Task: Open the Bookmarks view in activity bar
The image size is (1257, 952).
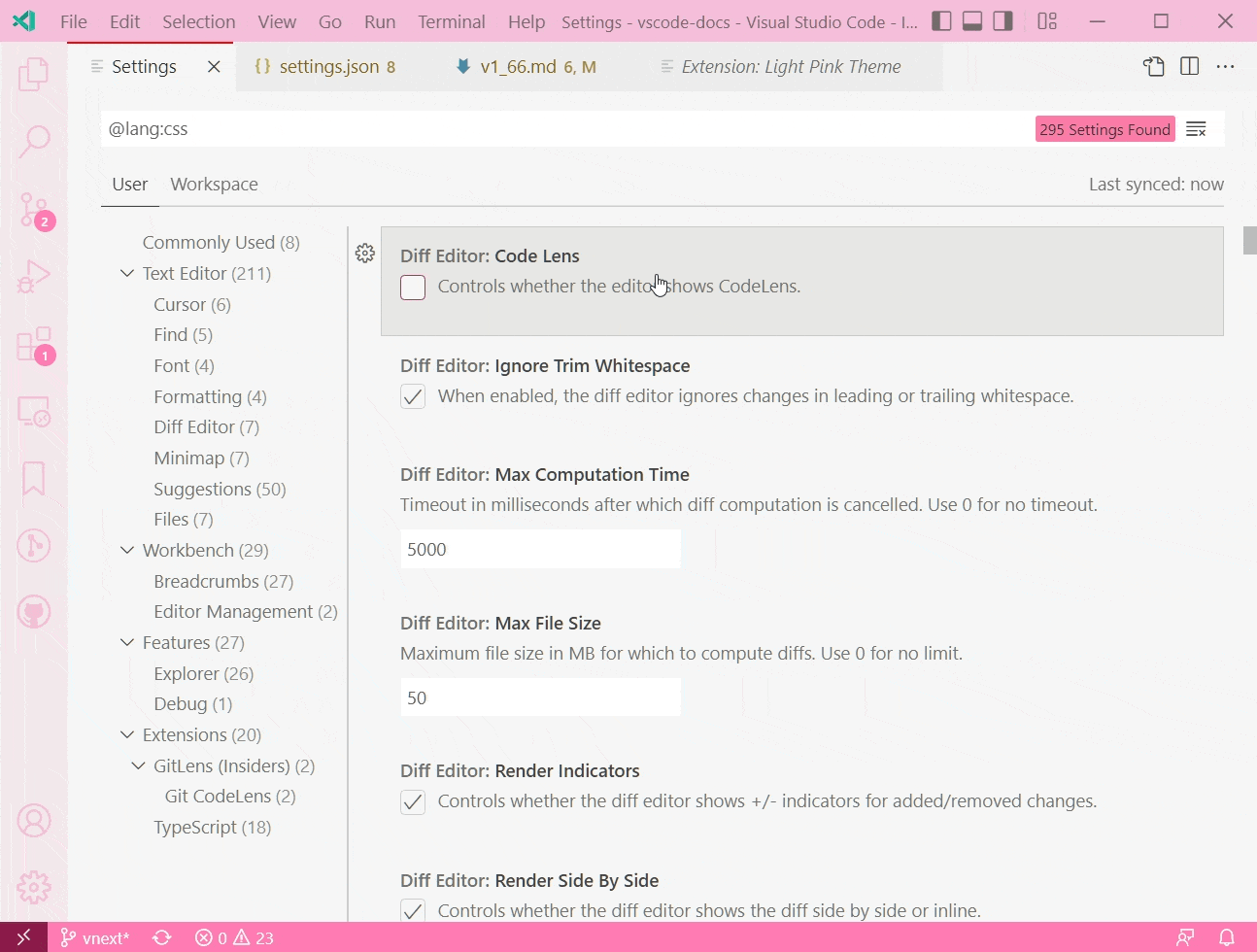Action: [34, 478]
